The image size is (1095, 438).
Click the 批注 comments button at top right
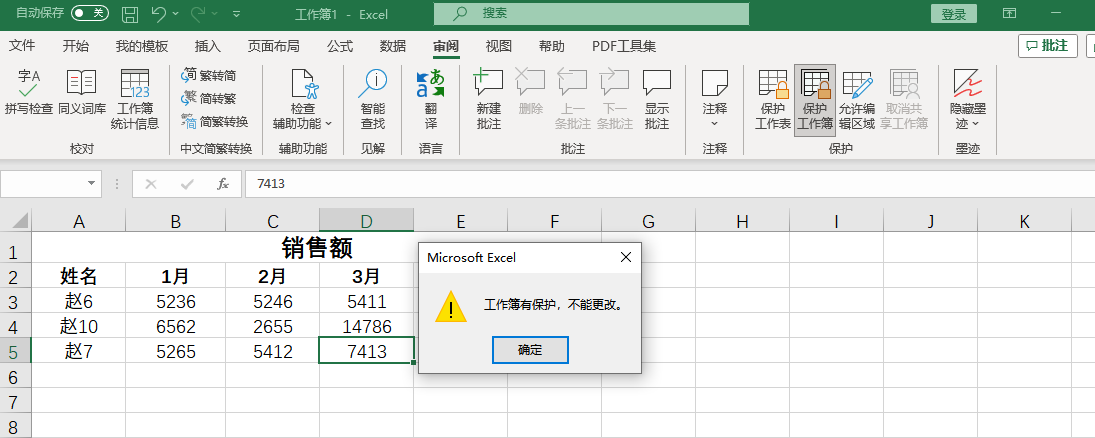click(1048, 46)
